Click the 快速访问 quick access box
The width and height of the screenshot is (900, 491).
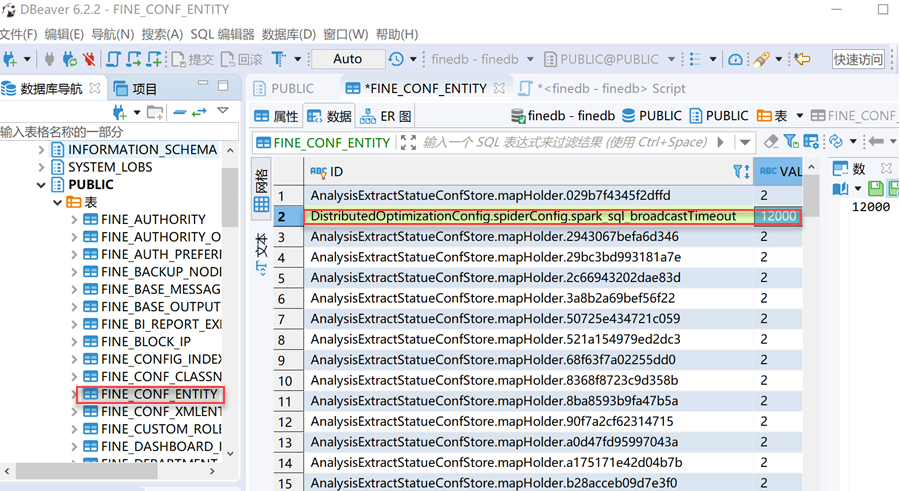click(858, 59)
